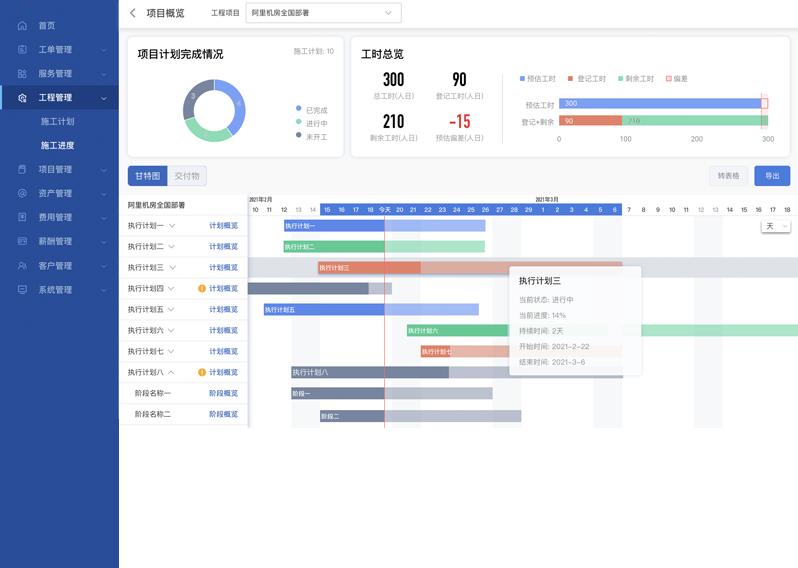The height and width of the screenshot is (568, 798).
Task: Switch to the 交付物 tab
Action: click(187, 176)
